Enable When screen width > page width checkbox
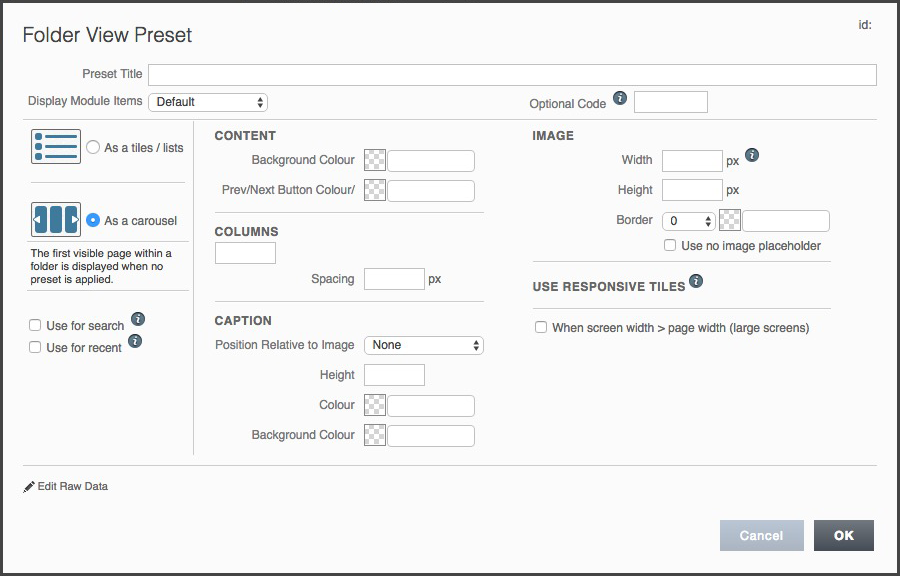 [541, 327]
